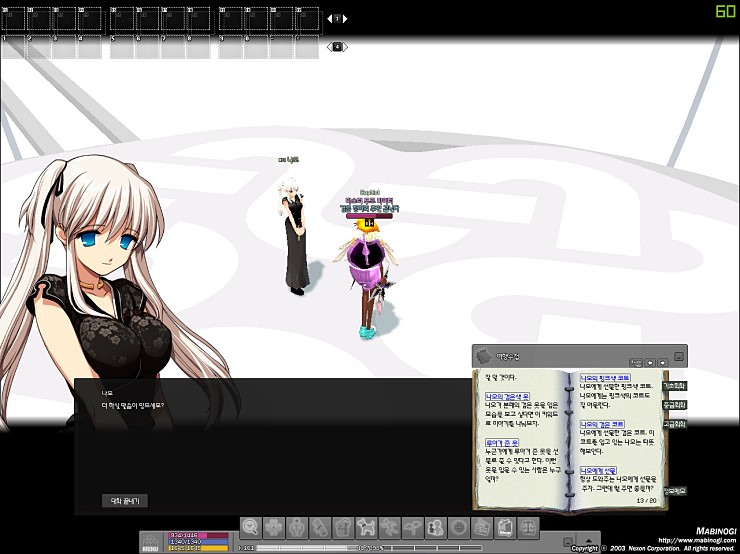The height and width of the screenshot is (554, 740).
Task: Click the first slot in top hotkey bar
Action: [13, 19]
